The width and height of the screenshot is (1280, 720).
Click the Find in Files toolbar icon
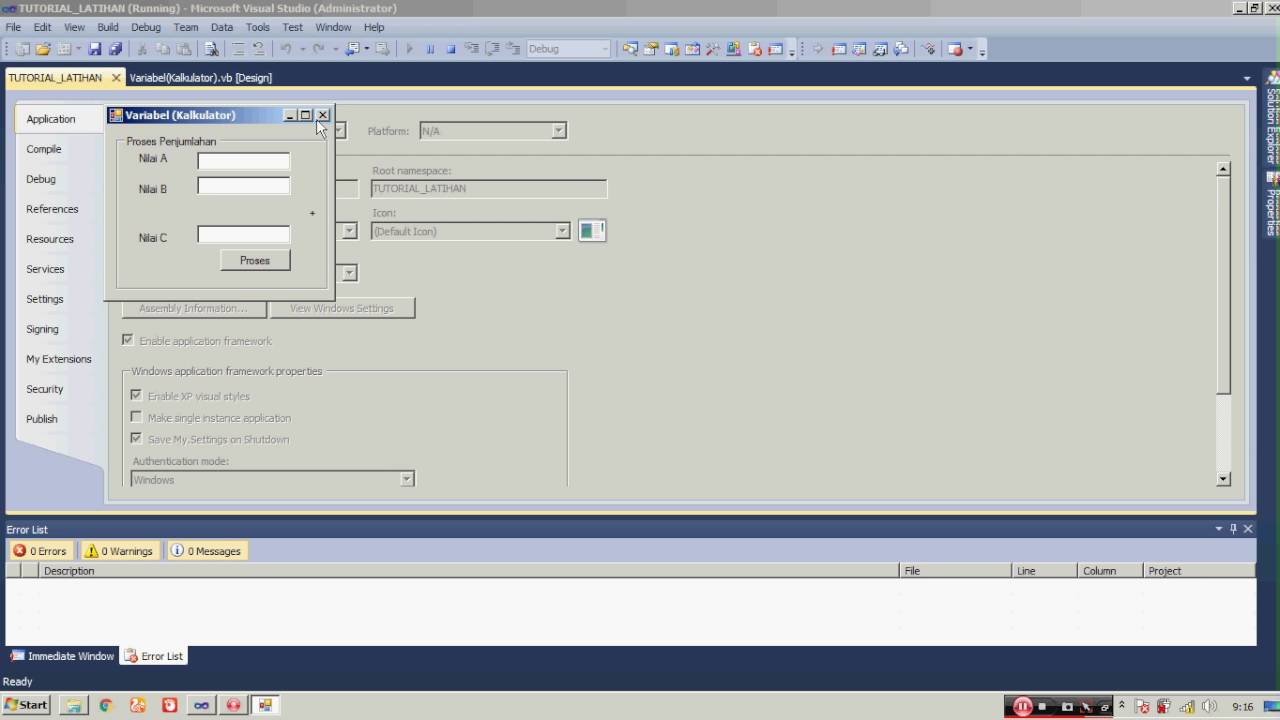click(211, 49)
